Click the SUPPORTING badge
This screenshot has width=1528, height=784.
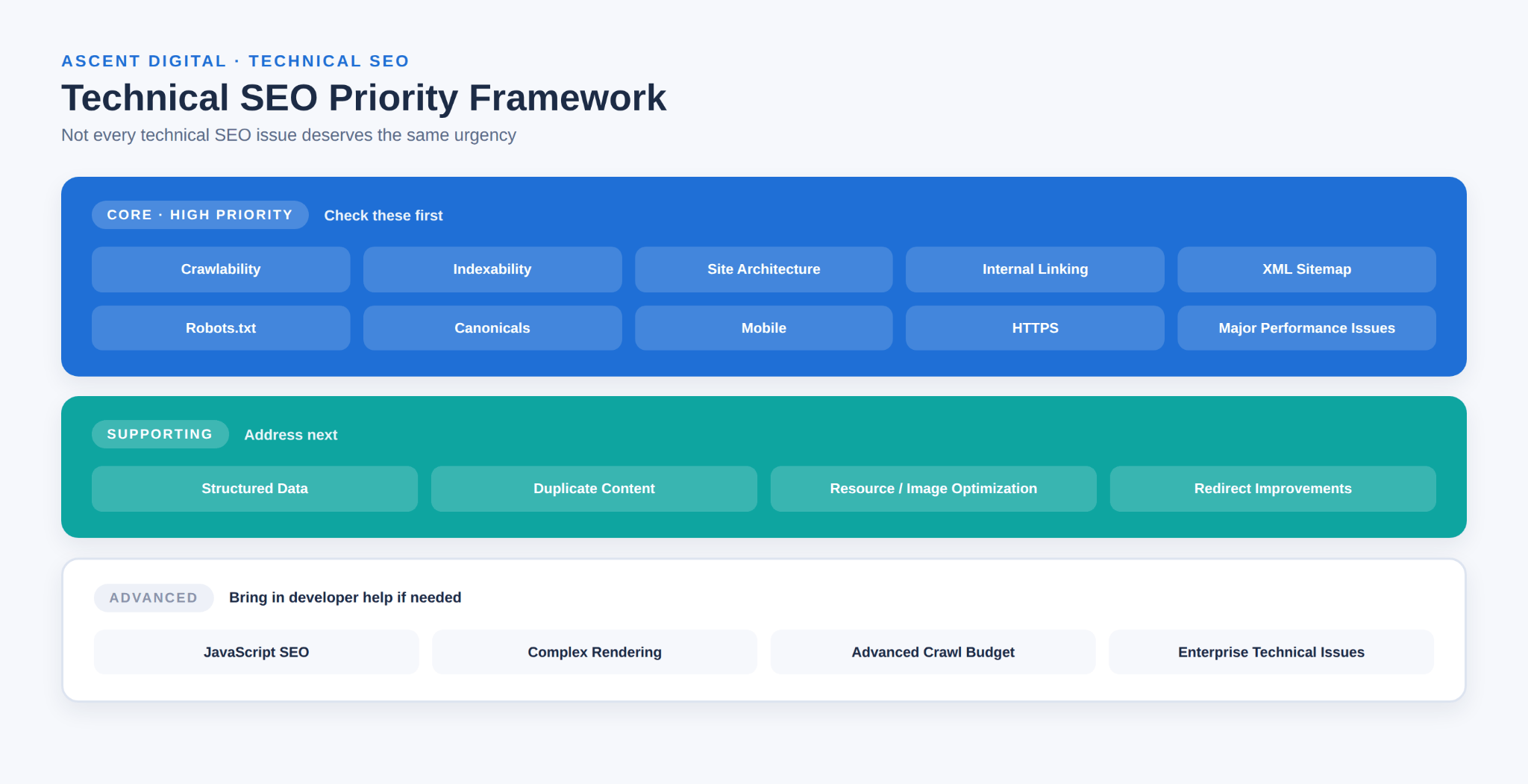(x=160, y=434)
